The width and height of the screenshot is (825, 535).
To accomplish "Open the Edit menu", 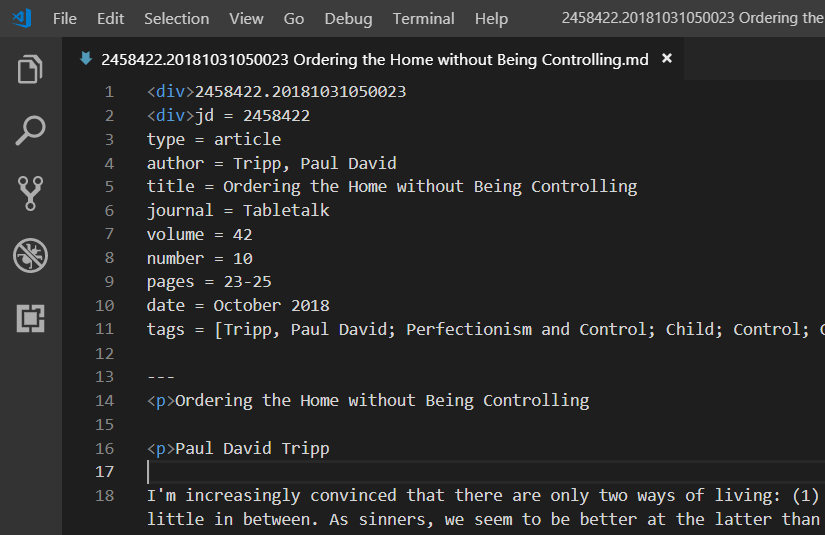I will click(x=110, y=19).
